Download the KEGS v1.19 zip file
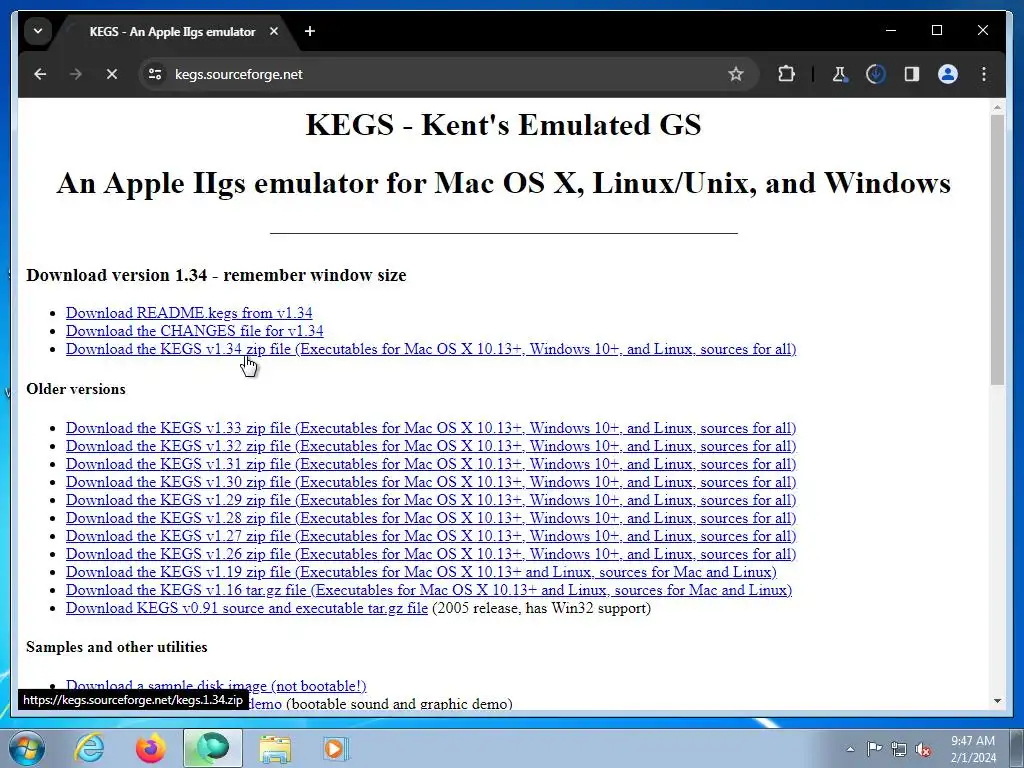 point(421,572)
